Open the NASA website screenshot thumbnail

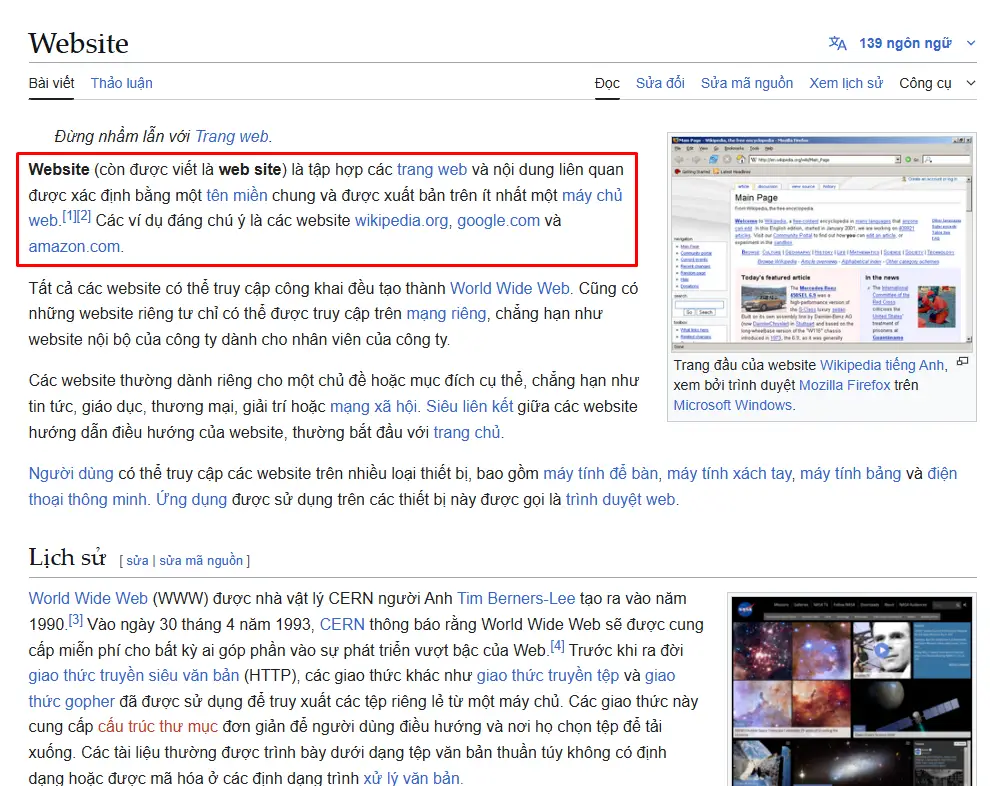tap(852, 691)
